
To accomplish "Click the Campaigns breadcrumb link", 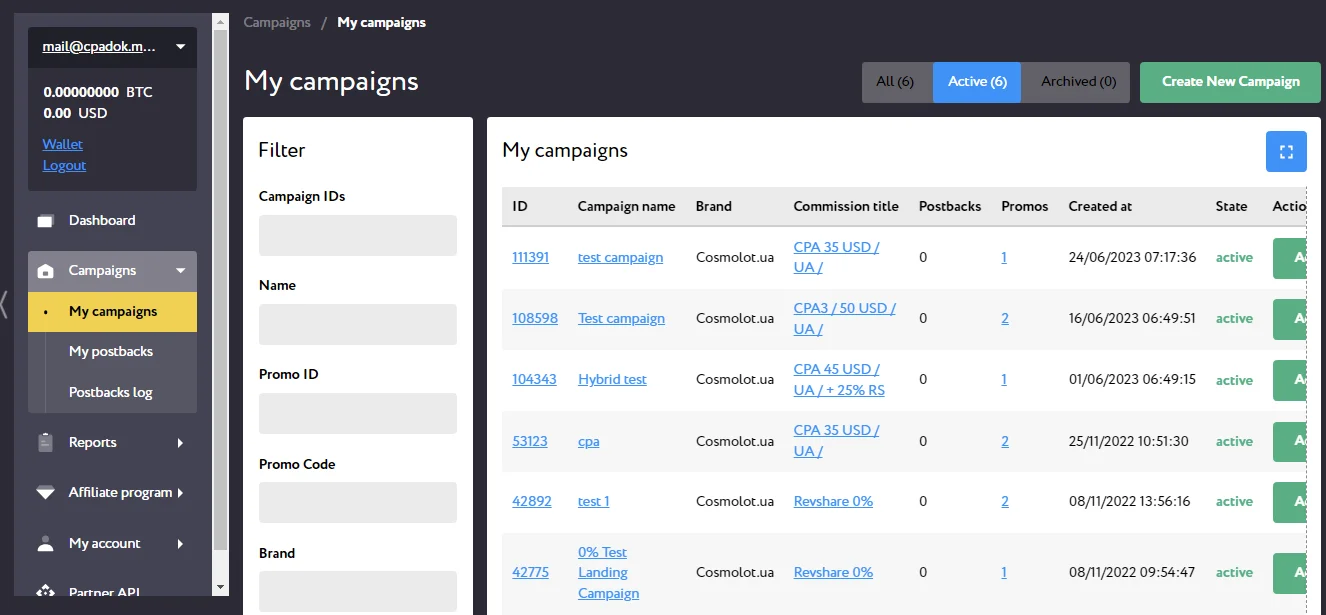I will 277,22.
